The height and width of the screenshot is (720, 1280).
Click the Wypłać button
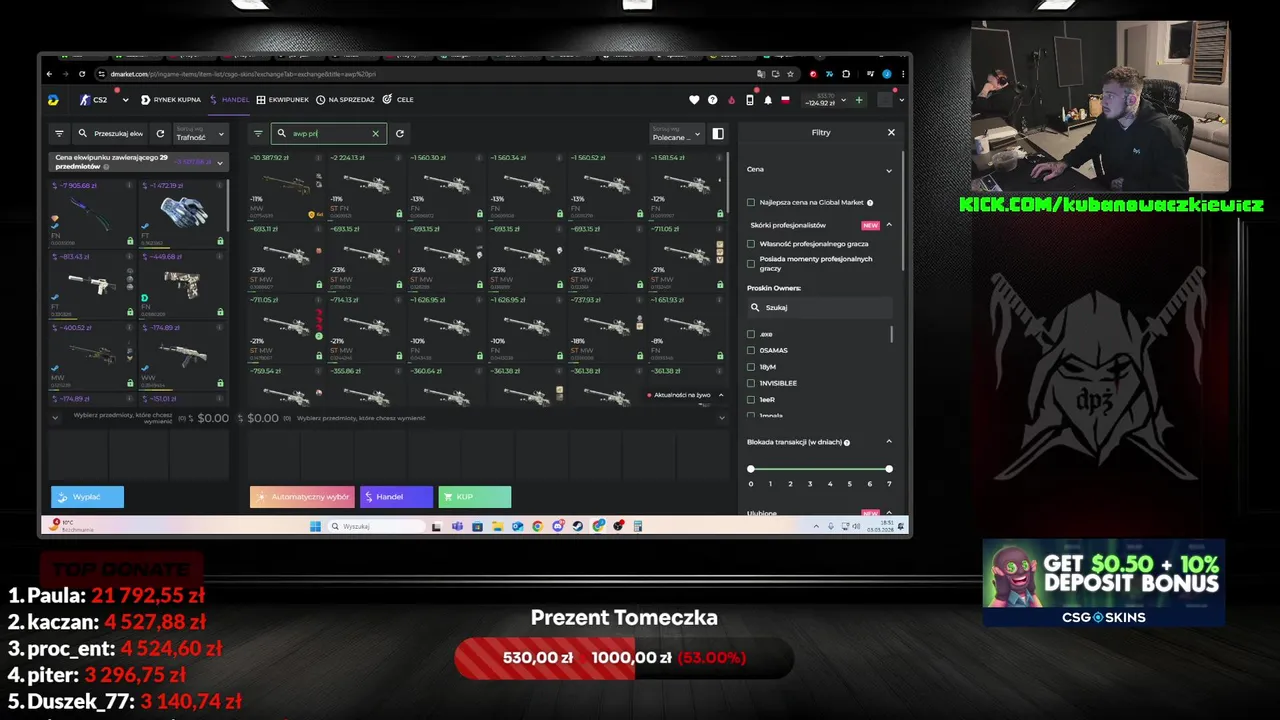tap(88, 497)
